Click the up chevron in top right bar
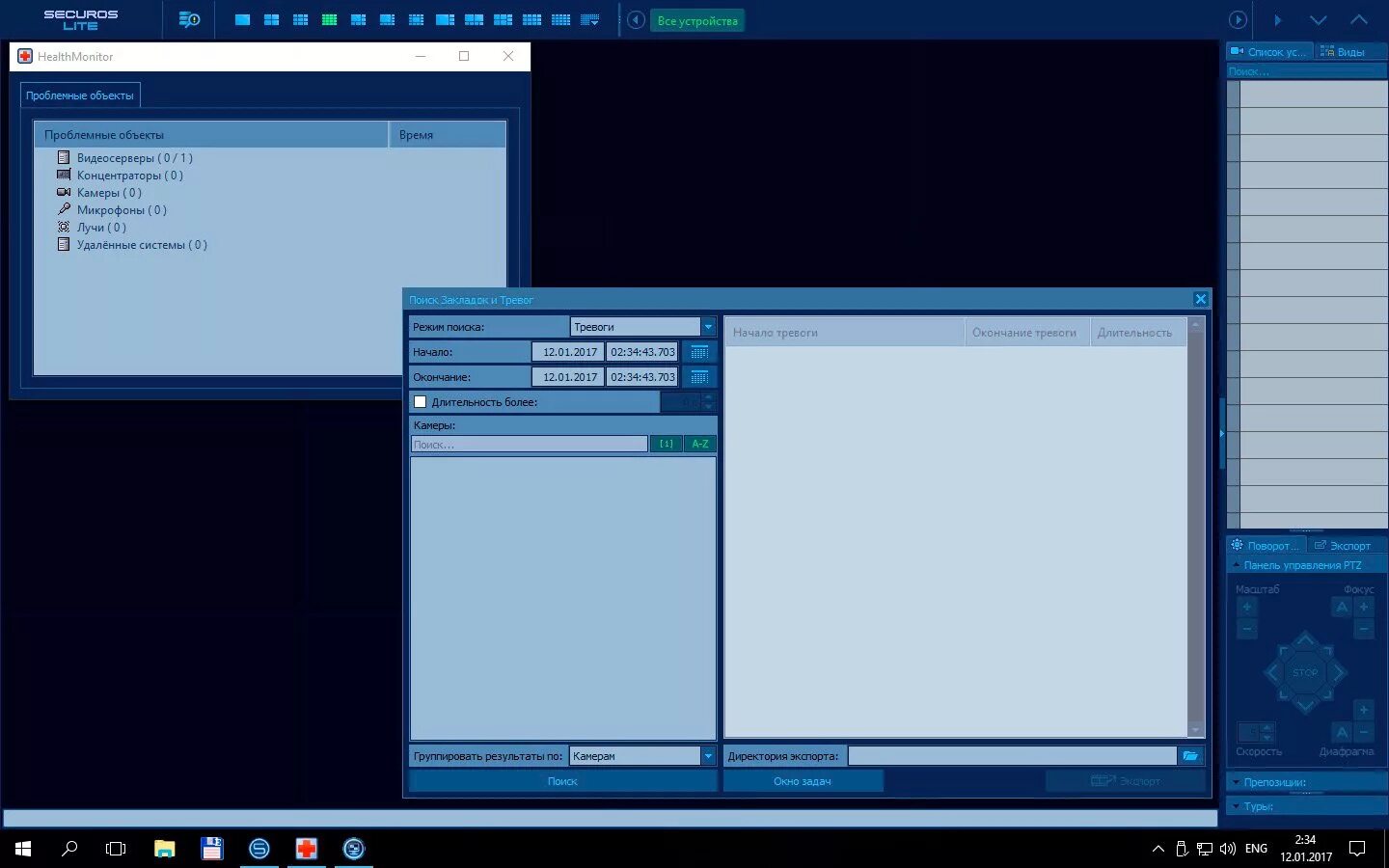Screen dimensions: 1389x868 1359,20
